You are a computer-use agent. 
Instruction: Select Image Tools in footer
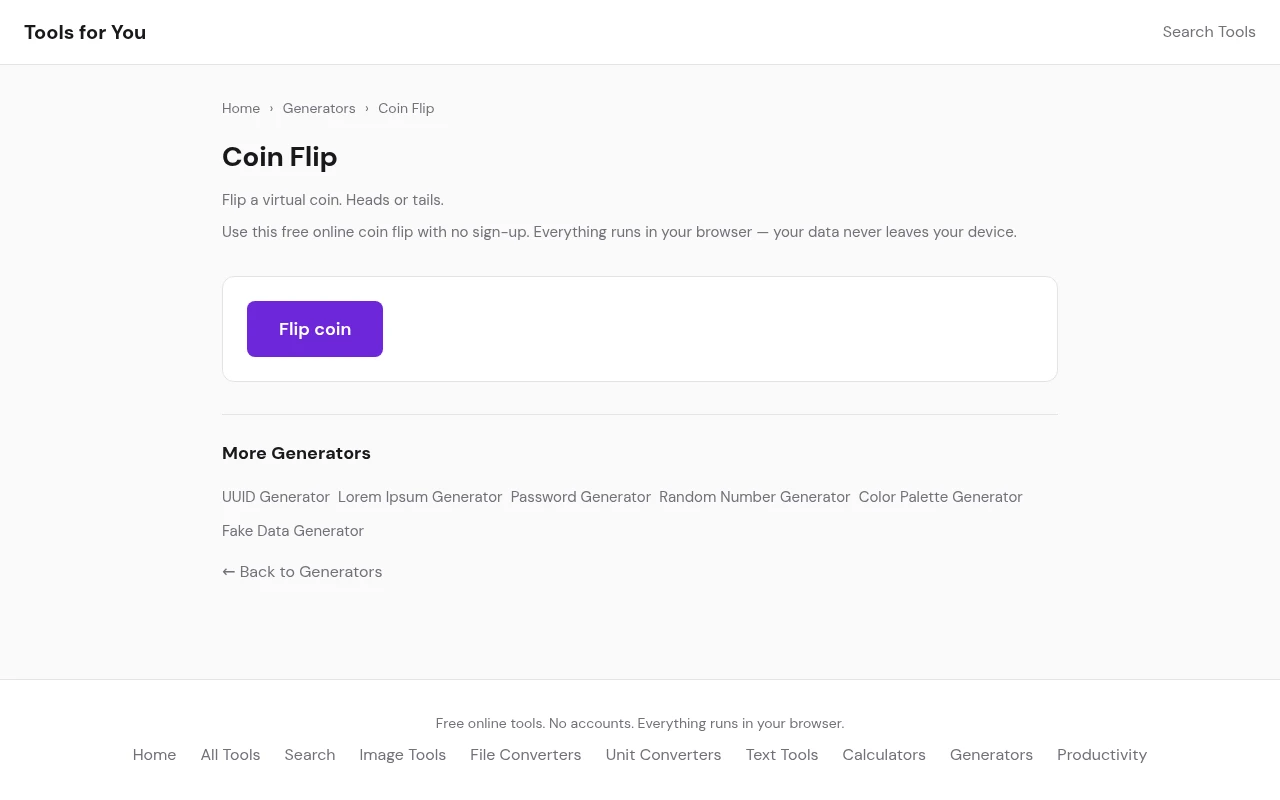403,755
